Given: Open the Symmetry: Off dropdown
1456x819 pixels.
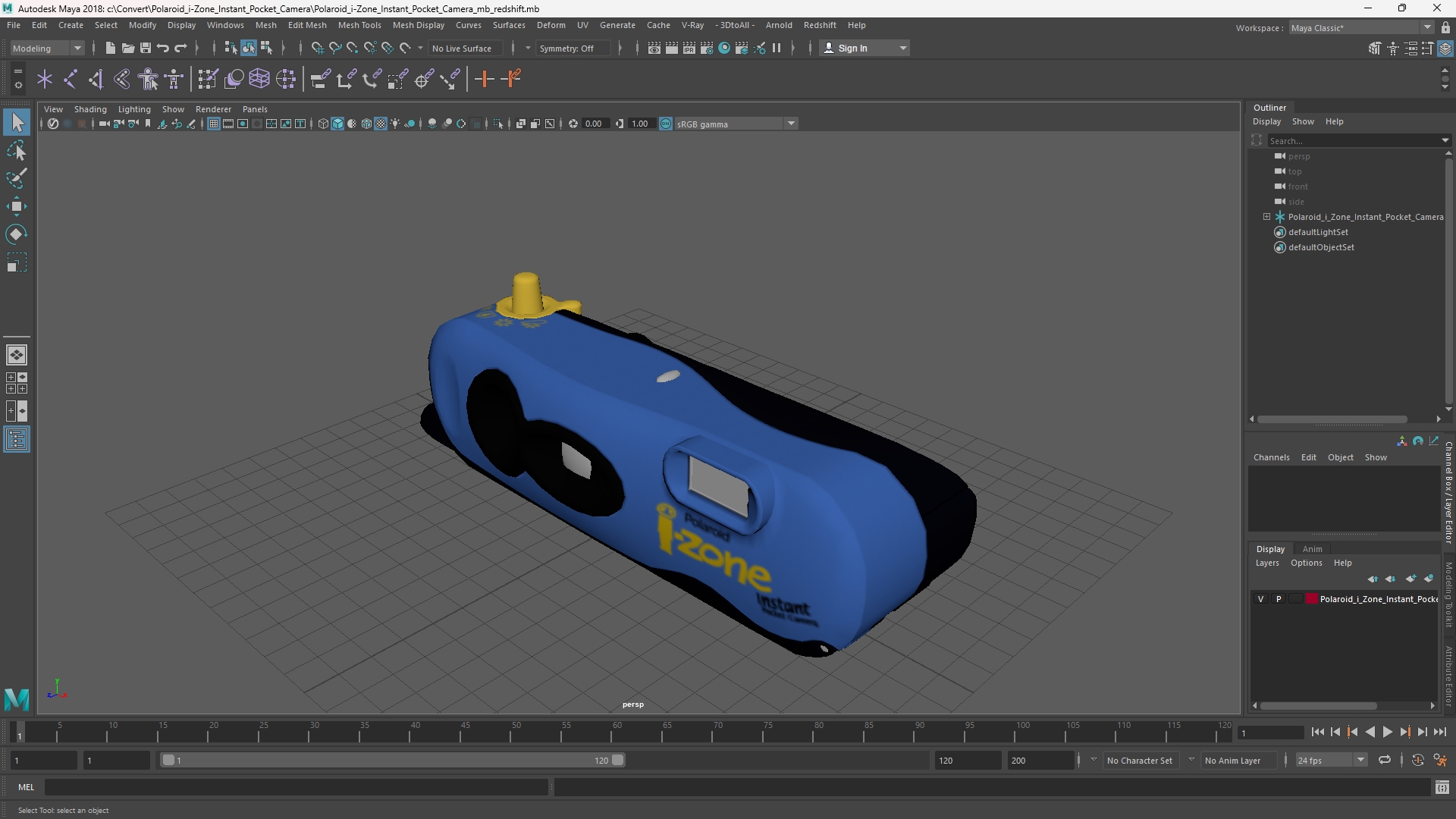Looking at the screenshot, I should tap(573, 48).
